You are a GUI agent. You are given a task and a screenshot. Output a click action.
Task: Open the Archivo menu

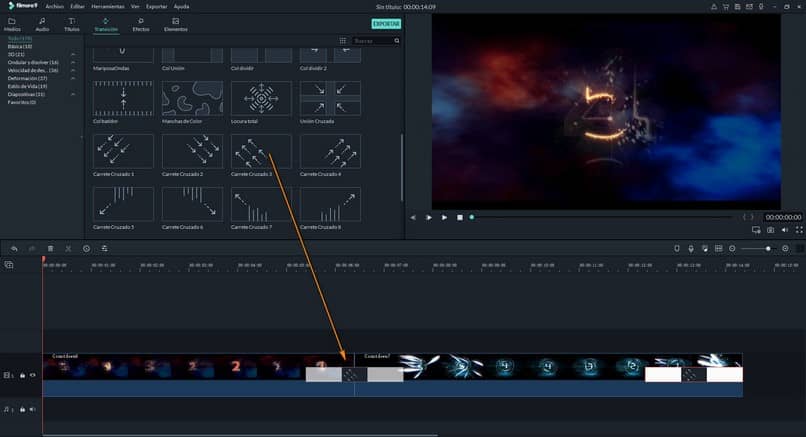(x=54, y=7)
